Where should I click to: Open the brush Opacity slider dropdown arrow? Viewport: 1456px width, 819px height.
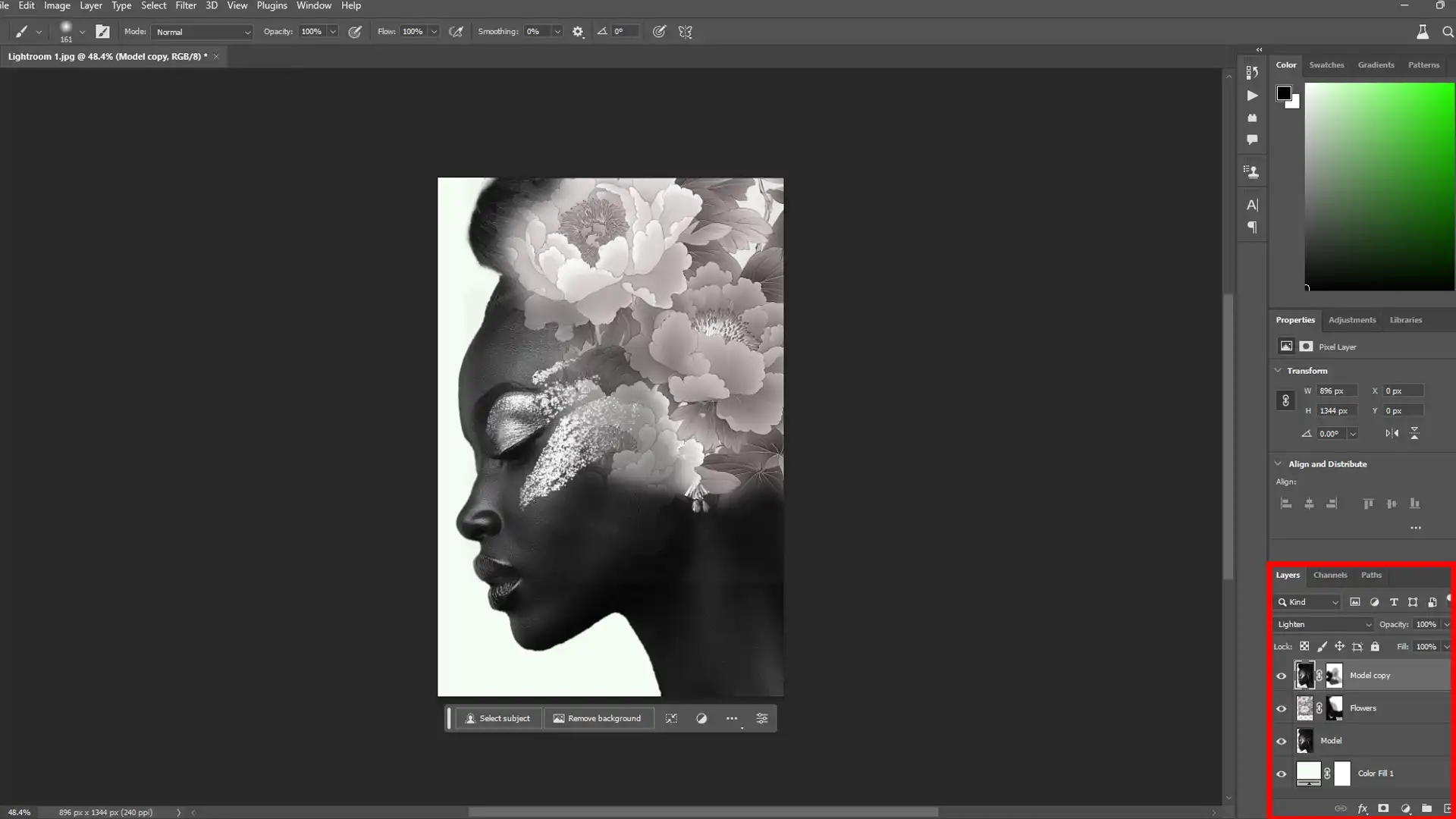click(333, 32)
